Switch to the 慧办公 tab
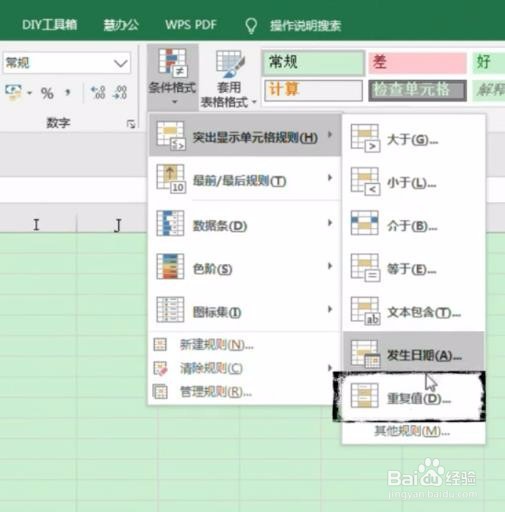Screen dimensions: 505x512 pos(121,25)
